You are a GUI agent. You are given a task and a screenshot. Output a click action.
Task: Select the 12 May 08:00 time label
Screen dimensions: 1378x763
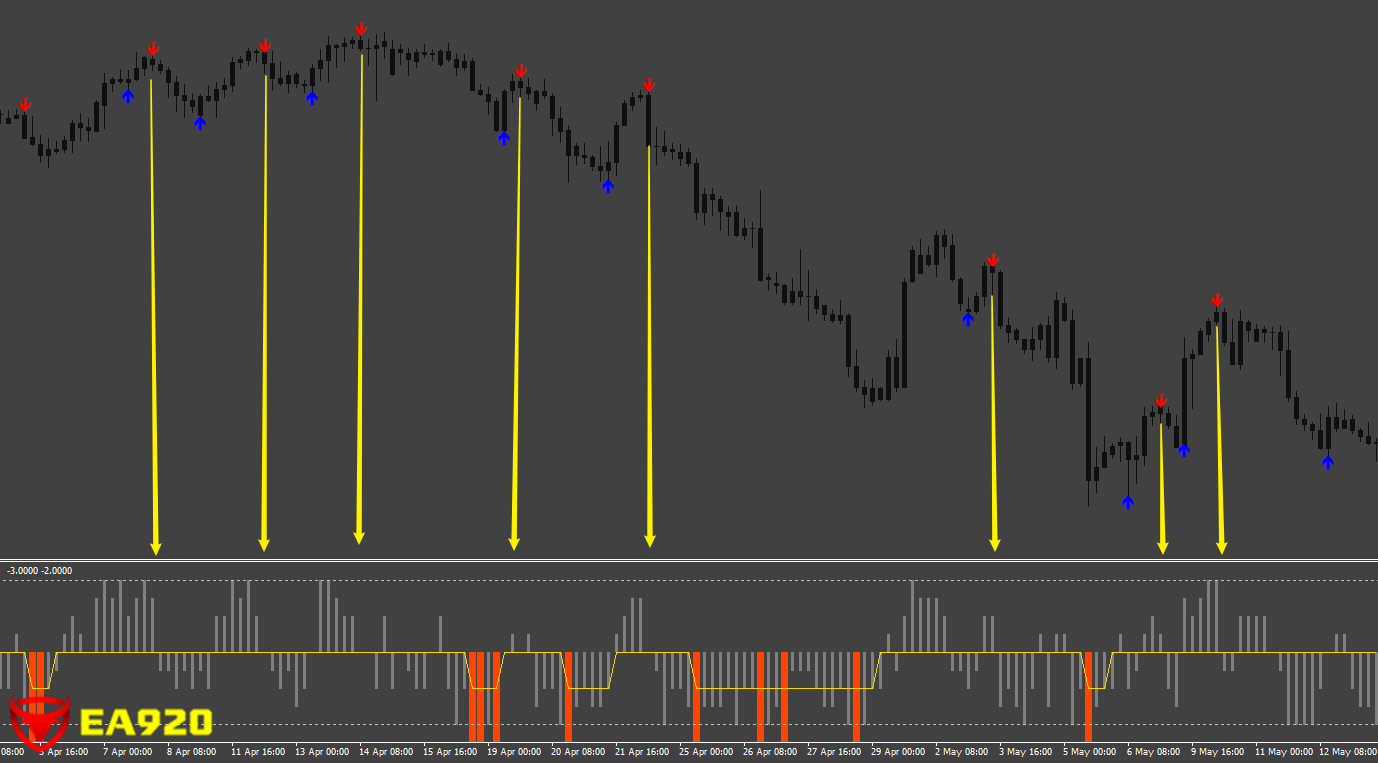tap(1346, 752)
